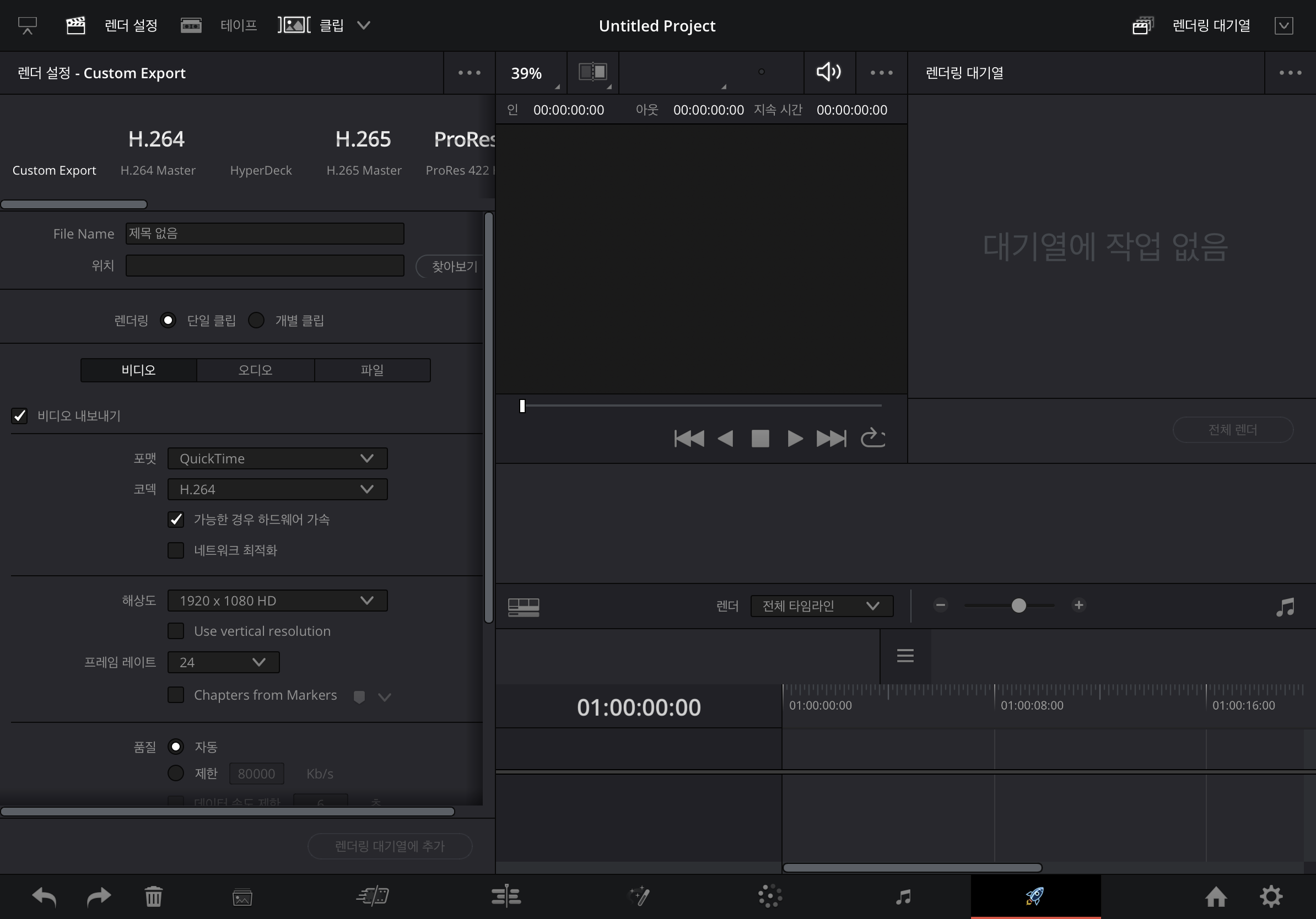Open the Fusion page wand icon

pyautogui.click(x=639, y=896)
